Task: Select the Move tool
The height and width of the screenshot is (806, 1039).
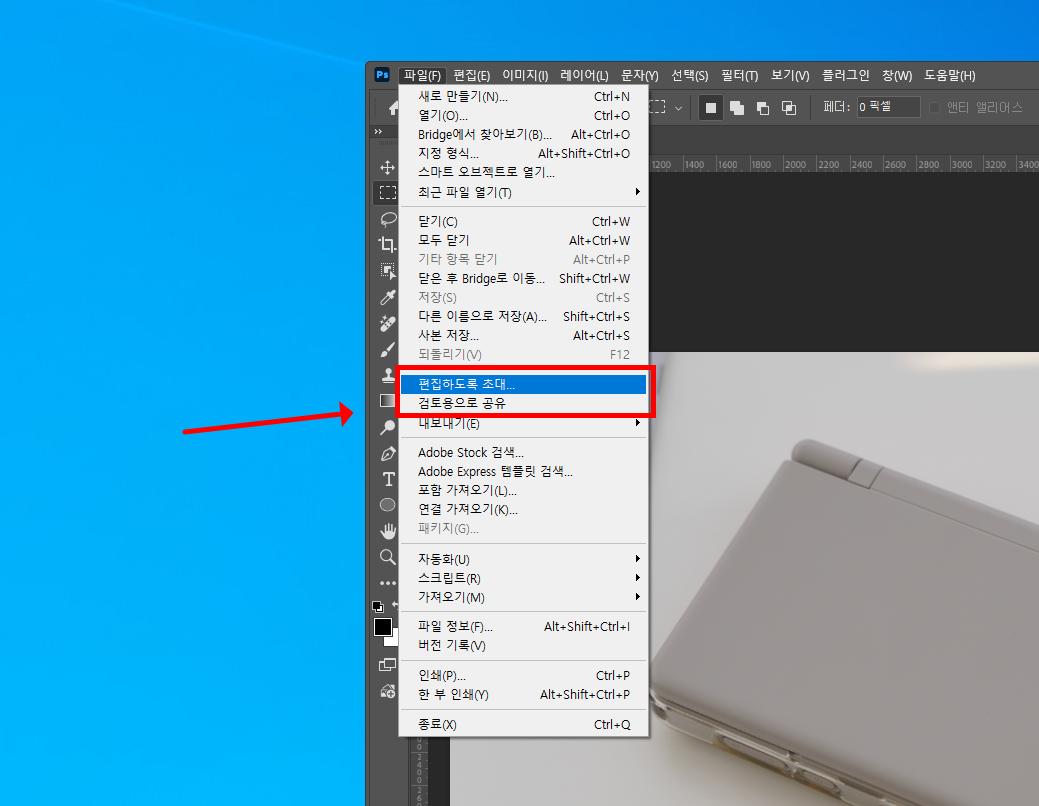Action: (388, 167)
